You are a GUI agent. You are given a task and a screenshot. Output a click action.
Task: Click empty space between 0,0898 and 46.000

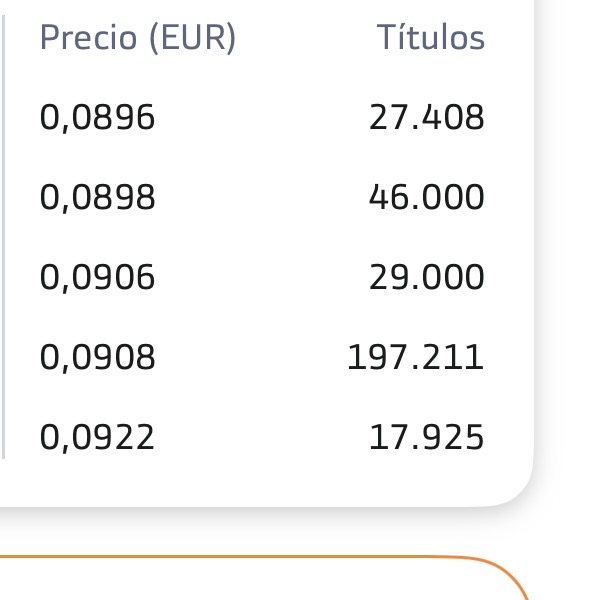pos(262,198)
